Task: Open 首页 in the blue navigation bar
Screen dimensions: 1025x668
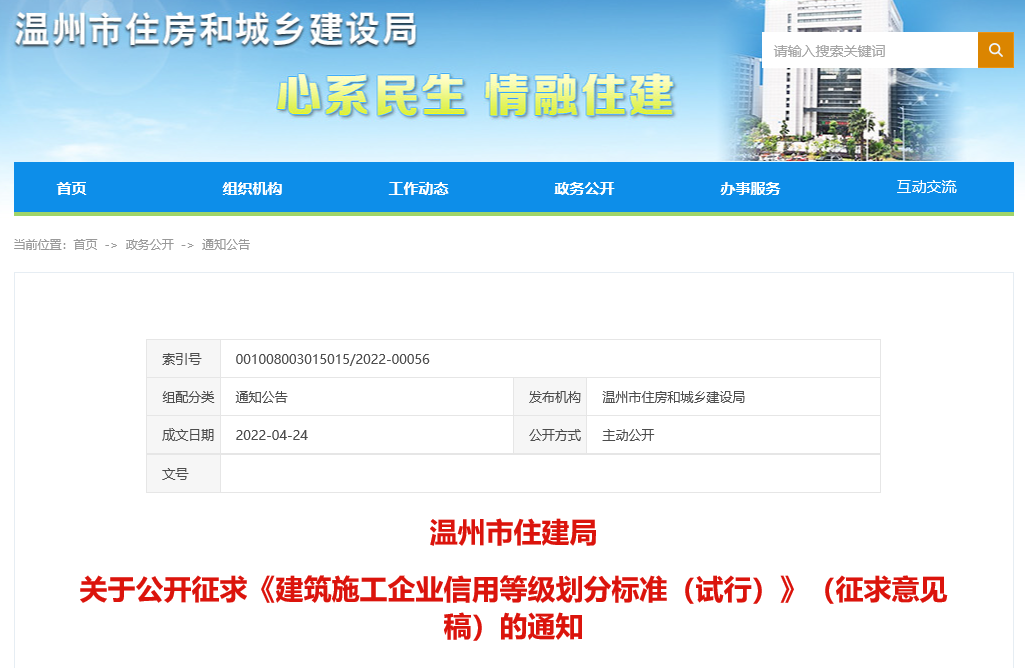Action: click(71, 188)
